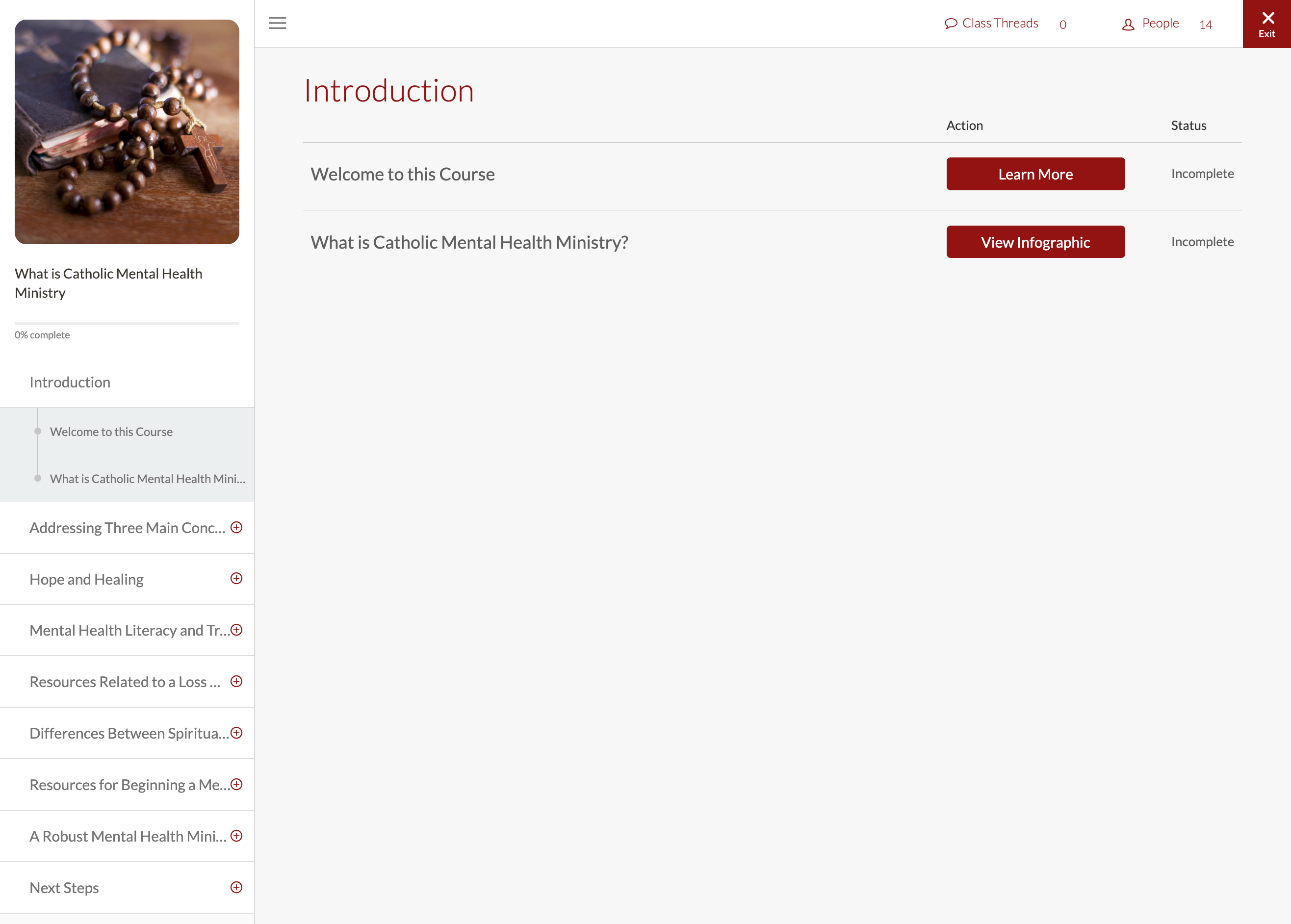The width and height of the screenshot is (1291, 924).
Task: Expand the Next Steps section
Action: click(x=236, y=887)
